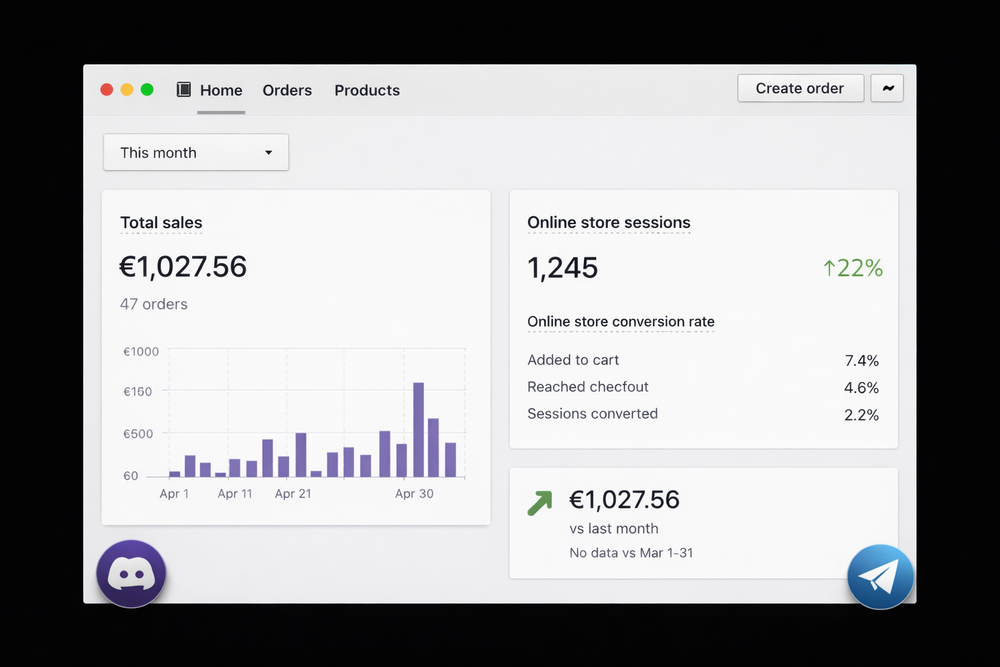The height and width of the screenshot is (667, 1000).
Task: Click the analytics squiggle icon button
Action: [x=887, y=88]
